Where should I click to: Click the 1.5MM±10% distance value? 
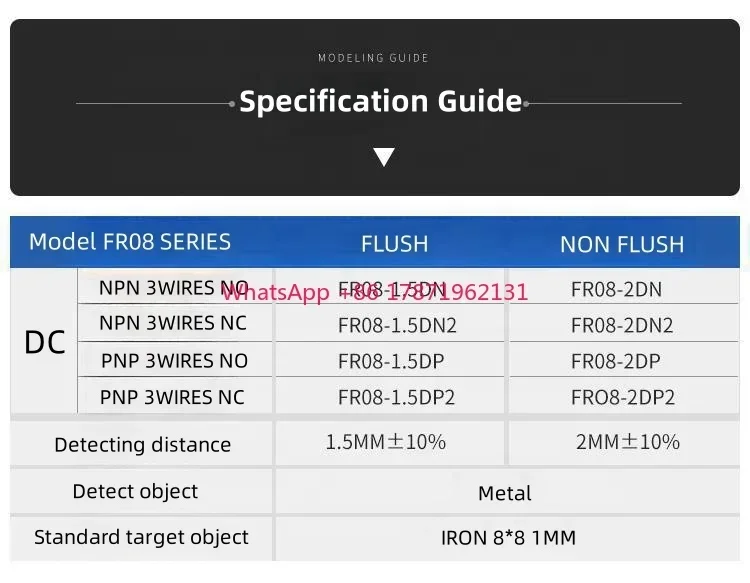coord(385,442)
